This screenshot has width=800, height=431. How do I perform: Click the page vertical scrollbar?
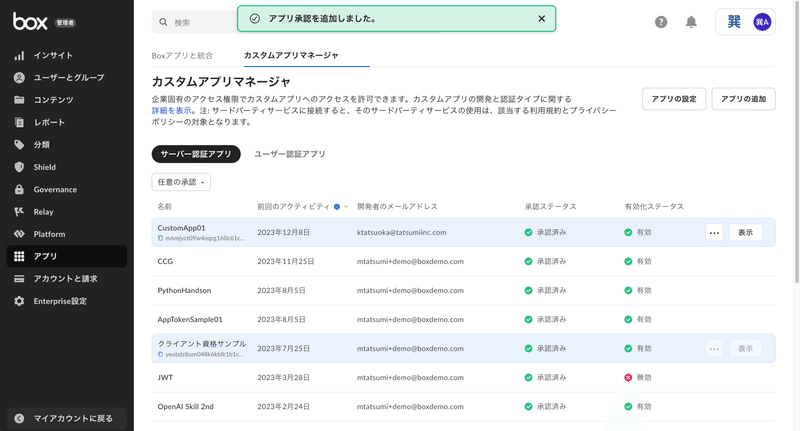pyautogui.click(x=797, y=143)
